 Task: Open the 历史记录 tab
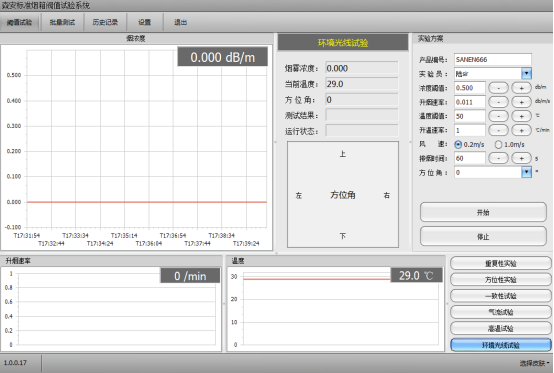coord(105,22)
